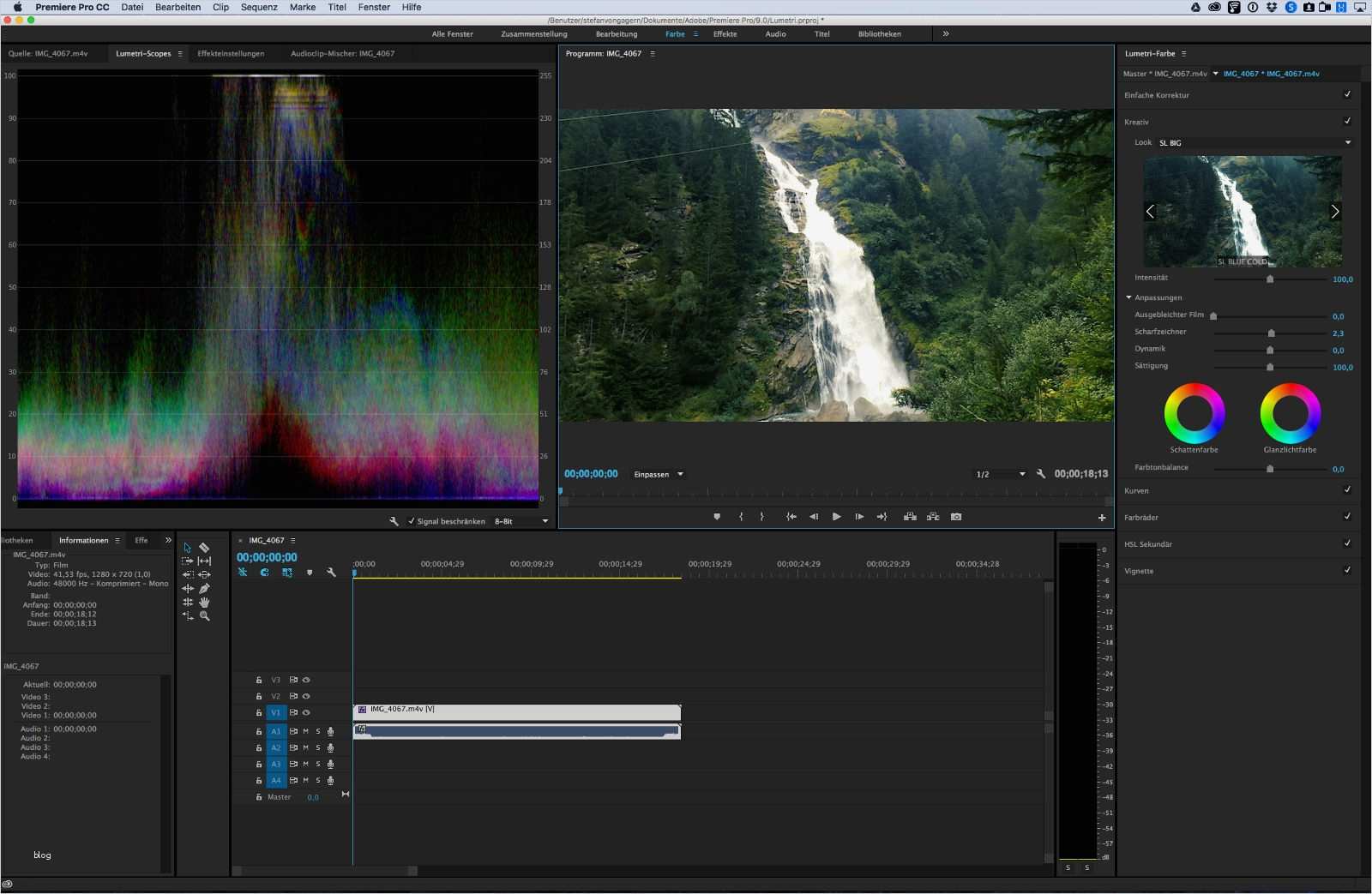Select the Razor tool
The image size is (1372, 894).
click(x=204, y=546)
